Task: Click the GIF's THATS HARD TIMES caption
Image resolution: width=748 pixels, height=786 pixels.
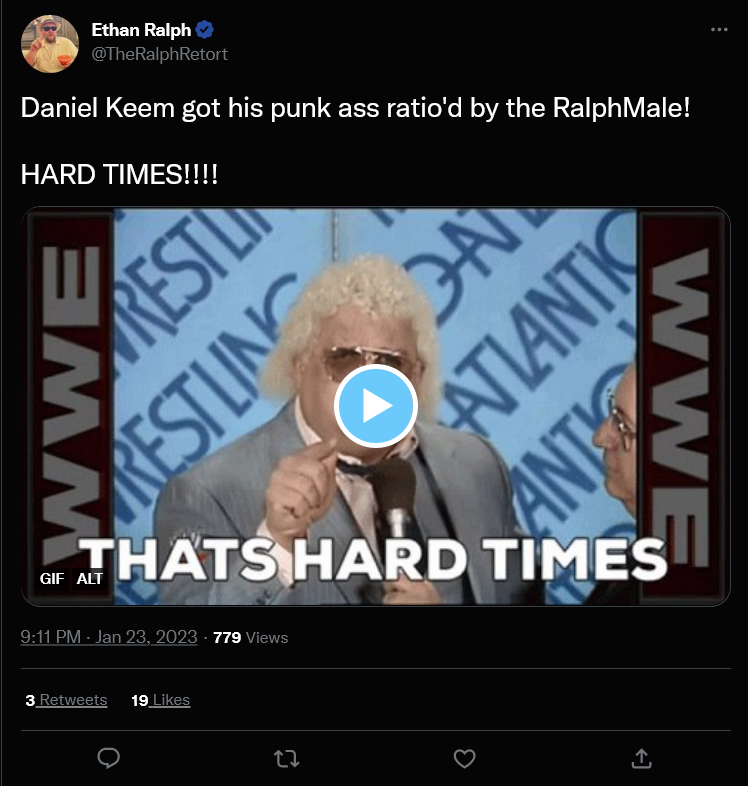Action: [373, 559]
